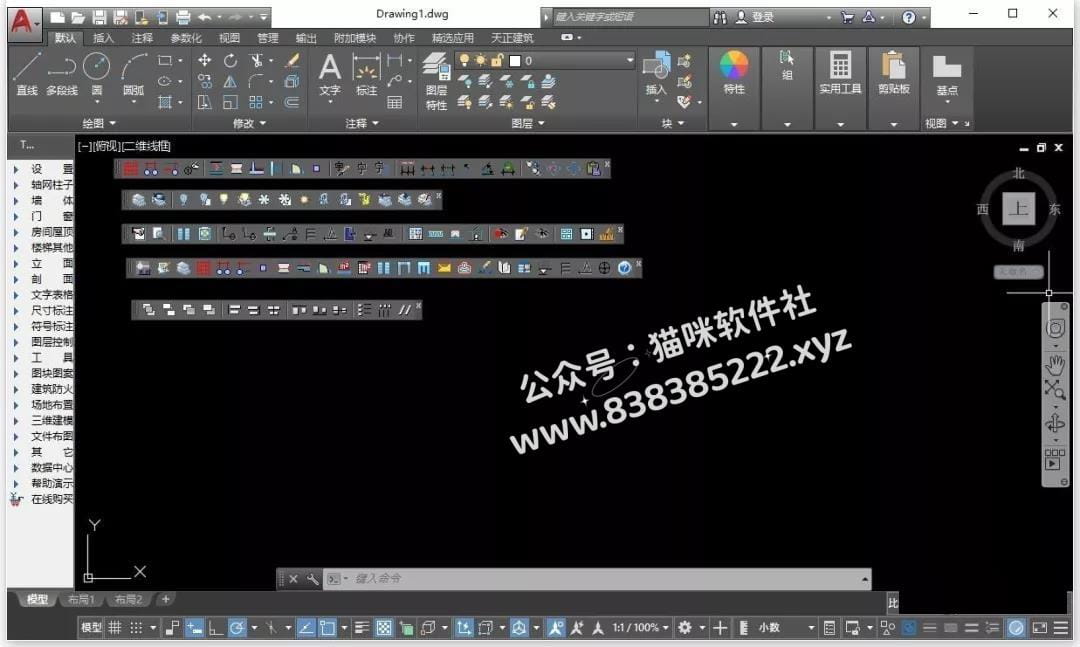Open the 特性 color wheel panel

tap(734, 72)
